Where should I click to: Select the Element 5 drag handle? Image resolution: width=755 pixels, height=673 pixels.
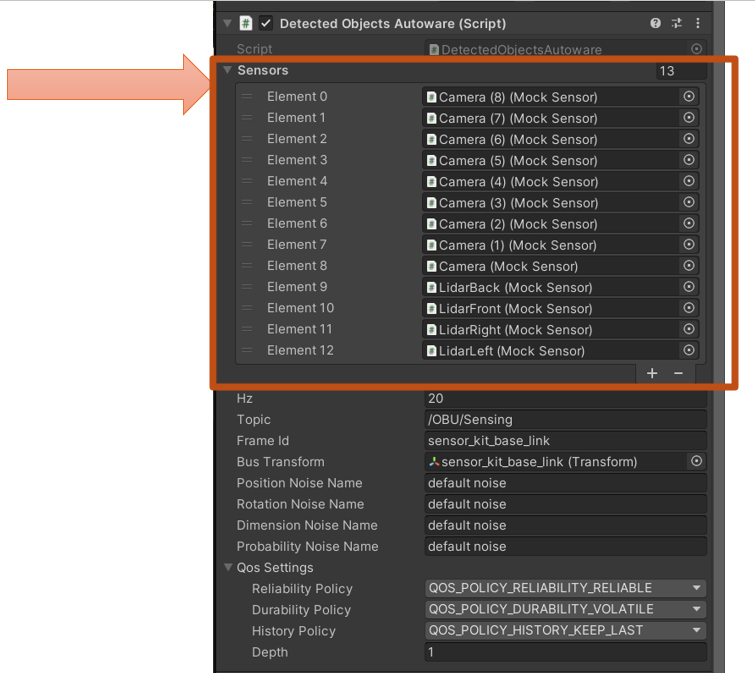(x=247, y=202)
